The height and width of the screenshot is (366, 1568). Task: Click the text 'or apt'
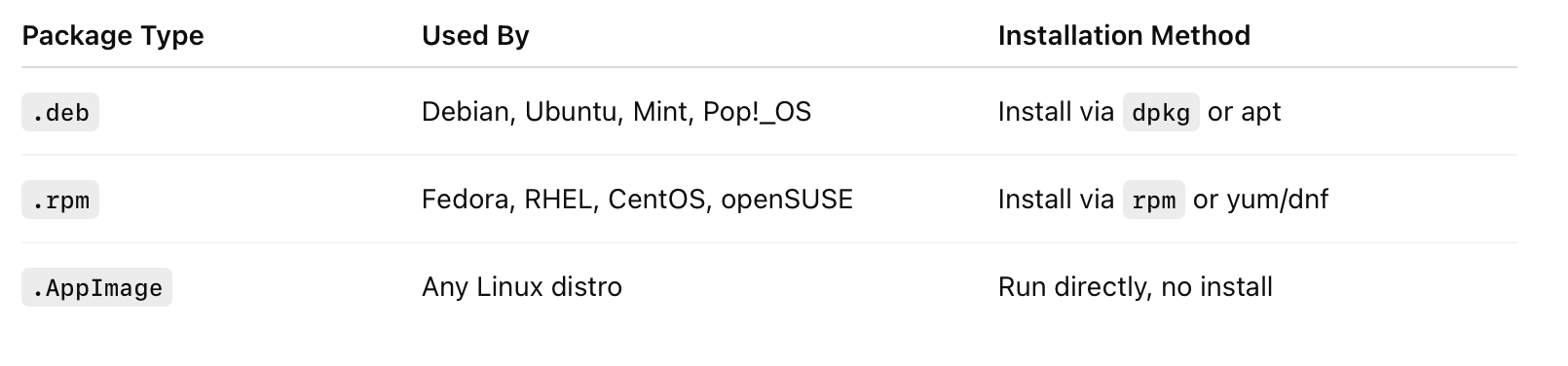(x=1245, y=112)
